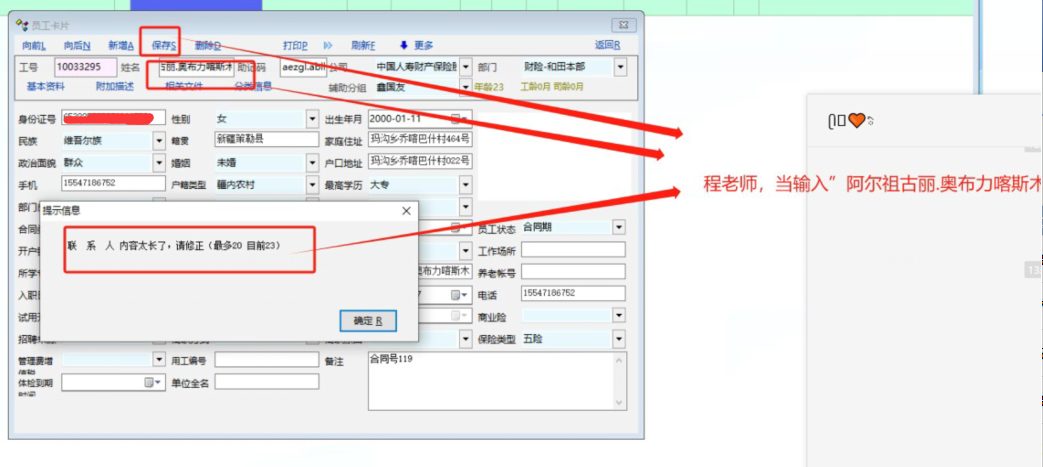The height and width of the screenshot is (467, 1043).
Task: Click the 员工卡片 window title icon
Action: (x=23, y=24)
